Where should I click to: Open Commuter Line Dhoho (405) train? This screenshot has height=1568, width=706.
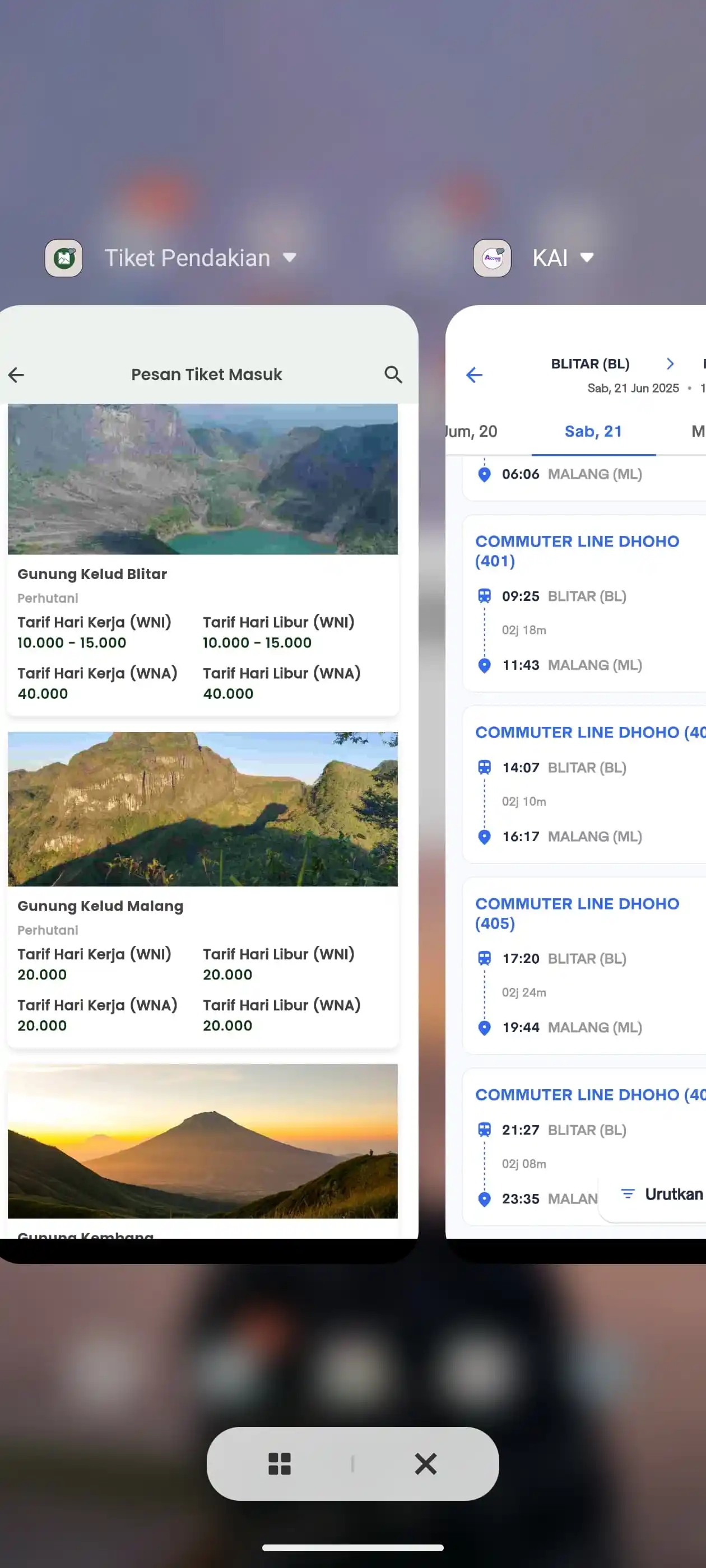(x=577, y=912)
